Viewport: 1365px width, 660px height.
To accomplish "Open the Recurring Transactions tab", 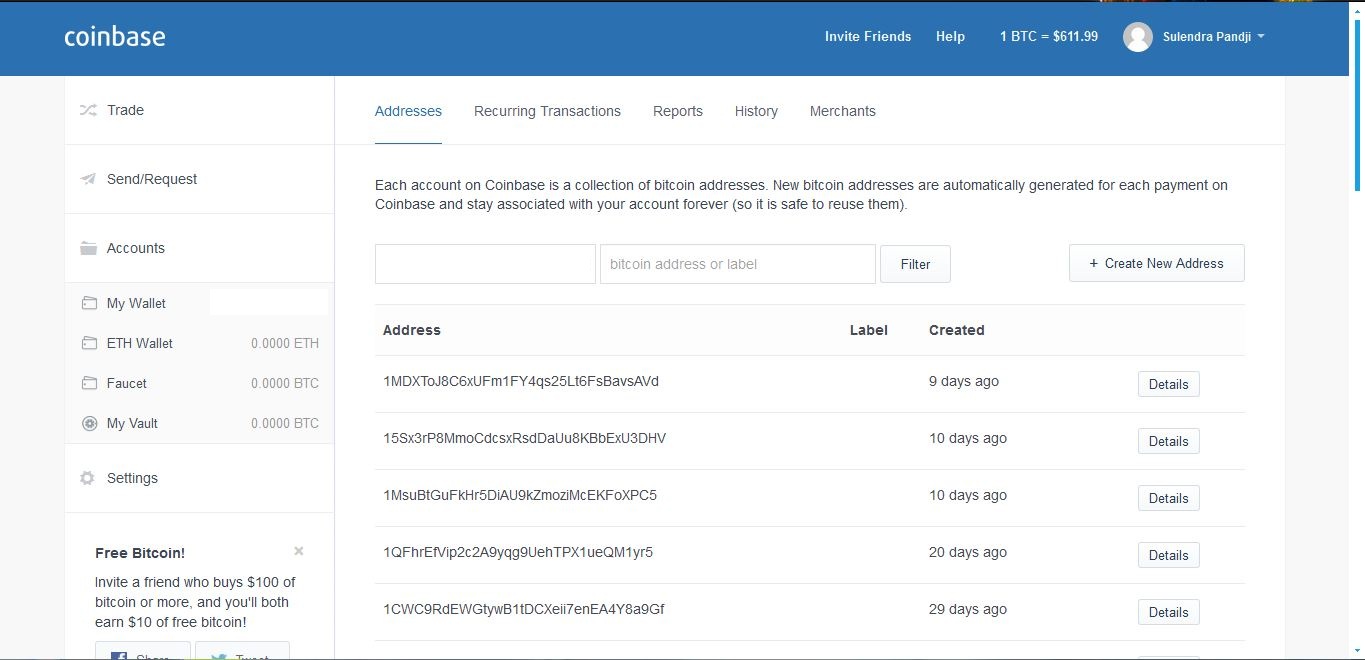I will click(x=547, y=111).
